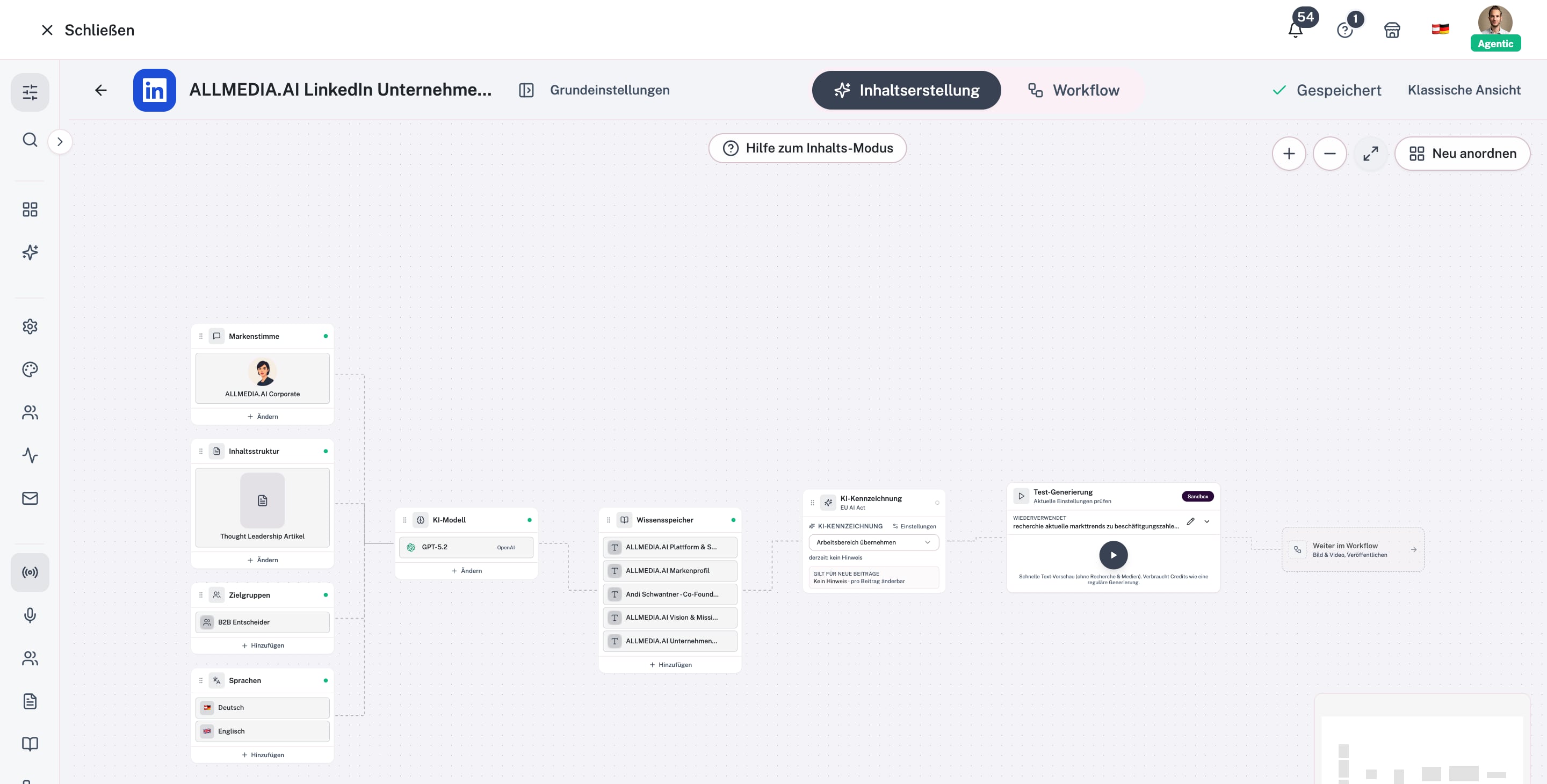This screenshot has height=784, width=1547.
Task: Open Grundeinstellungen panel
Action: coord(595,90)
